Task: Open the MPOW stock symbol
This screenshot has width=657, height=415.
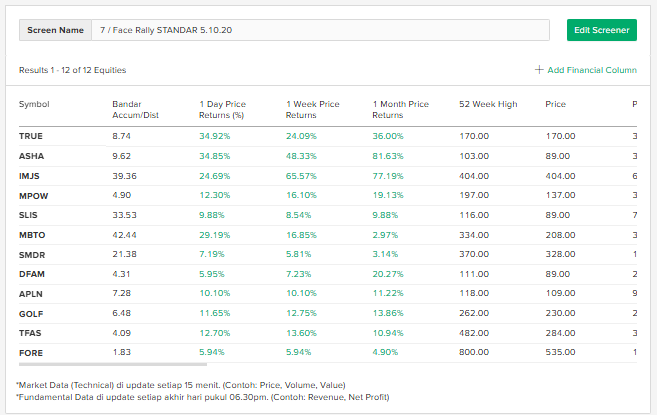Action: [x=33, y=194]
